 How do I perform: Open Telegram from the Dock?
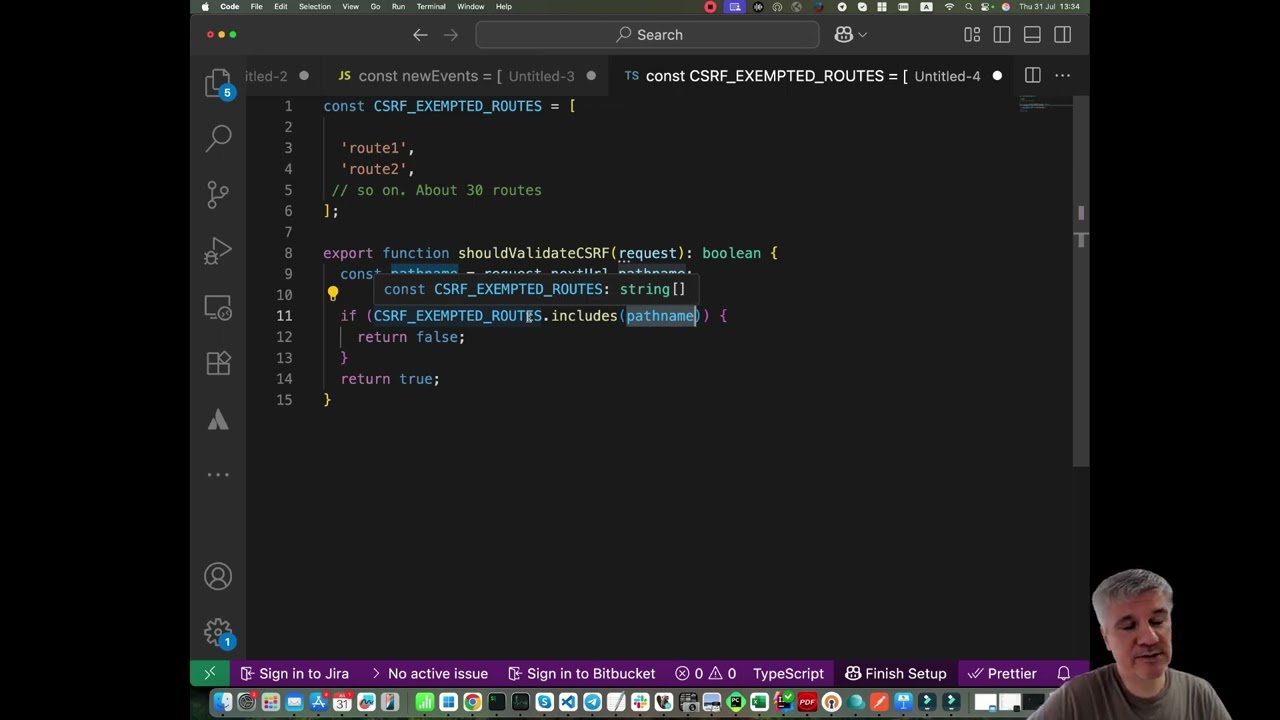[592, 702]
